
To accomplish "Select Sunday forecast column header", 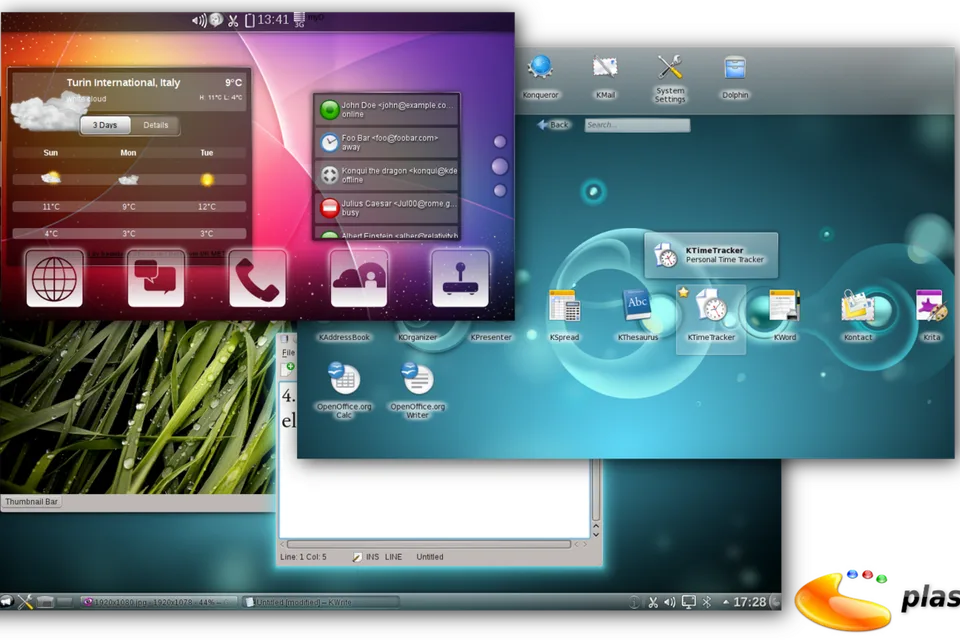I will [x=51, y=153].
